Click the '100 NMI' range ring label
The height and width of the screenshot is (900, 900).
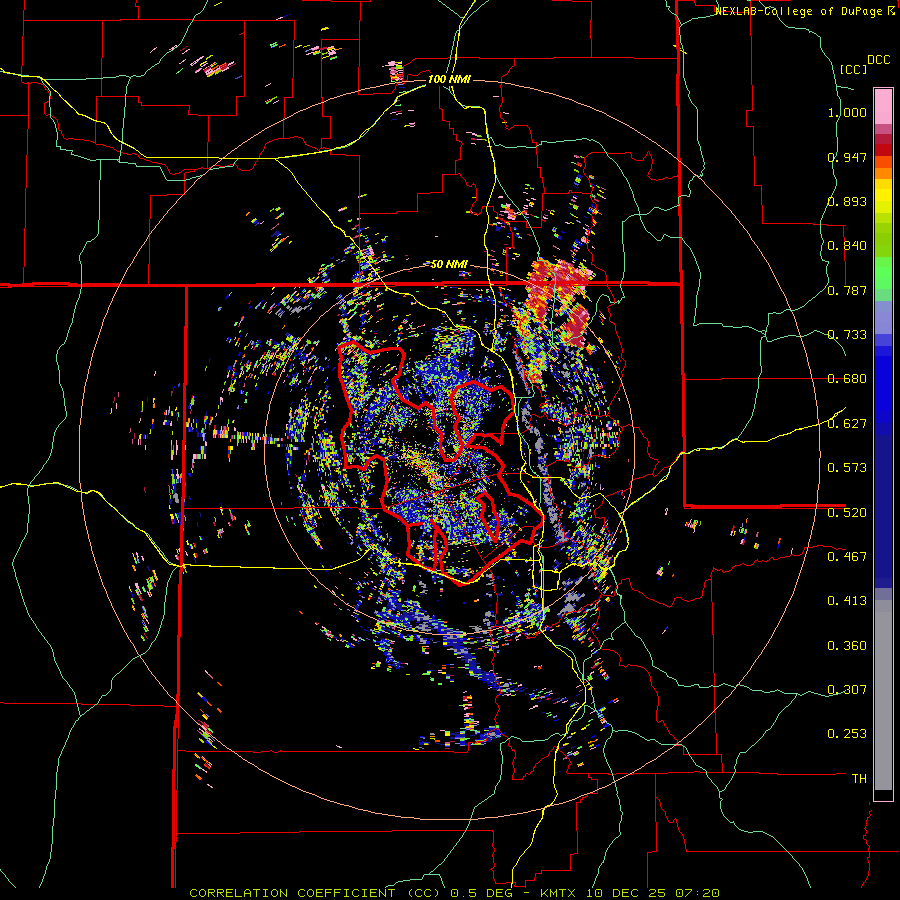tap(449, 79)
